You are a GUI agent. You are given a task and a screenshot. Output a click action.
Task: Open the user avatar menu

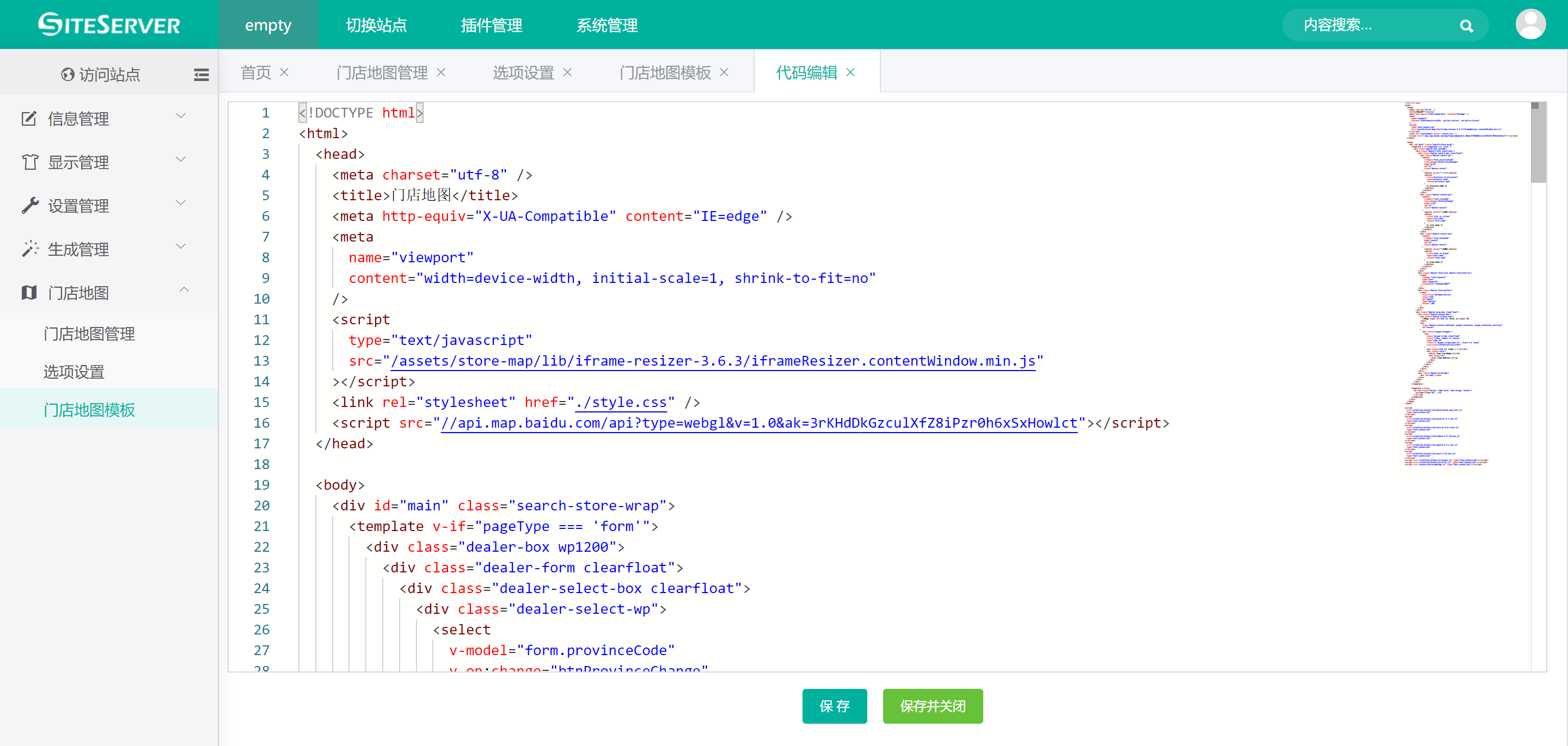1530,24
